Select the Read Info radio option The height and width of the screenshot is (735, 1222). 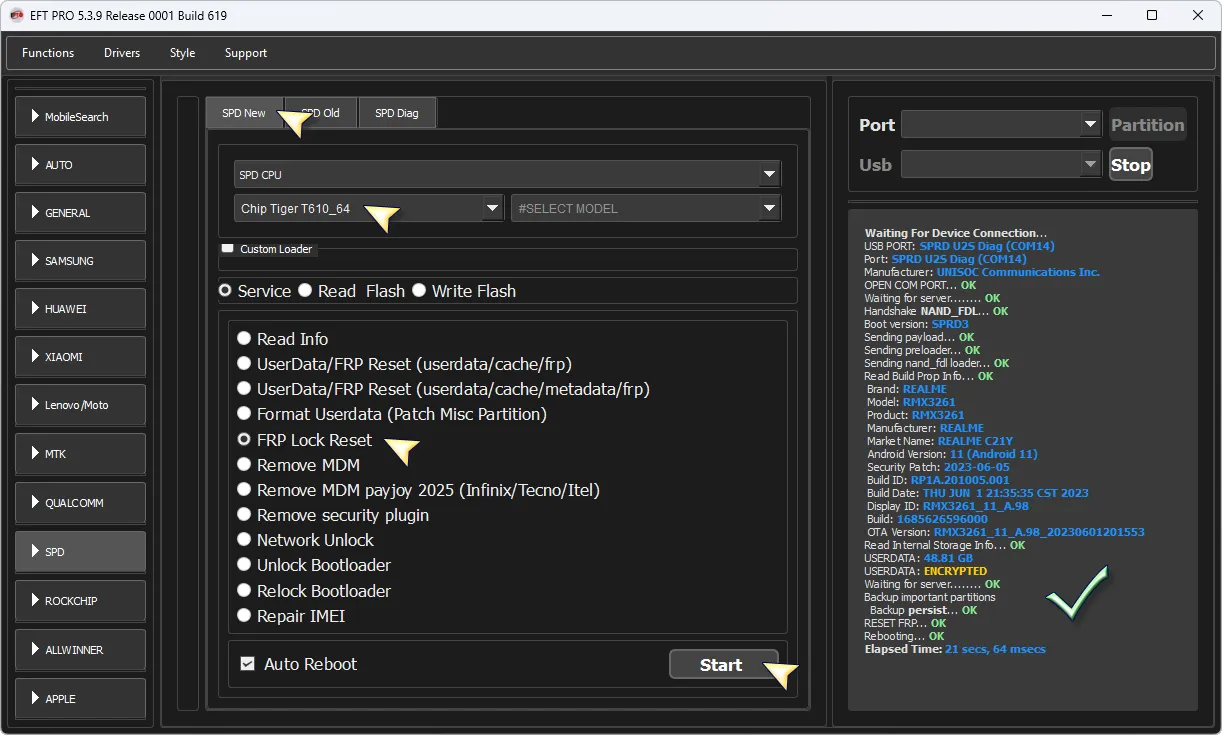(244, 339)
